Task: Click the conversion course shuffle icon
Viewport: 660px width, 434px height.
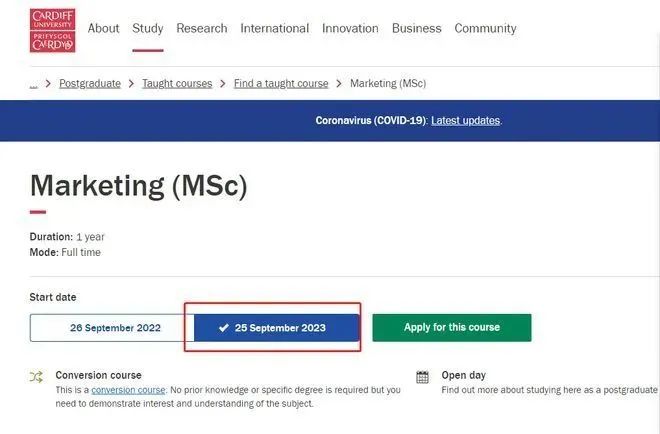Action: 37,377
